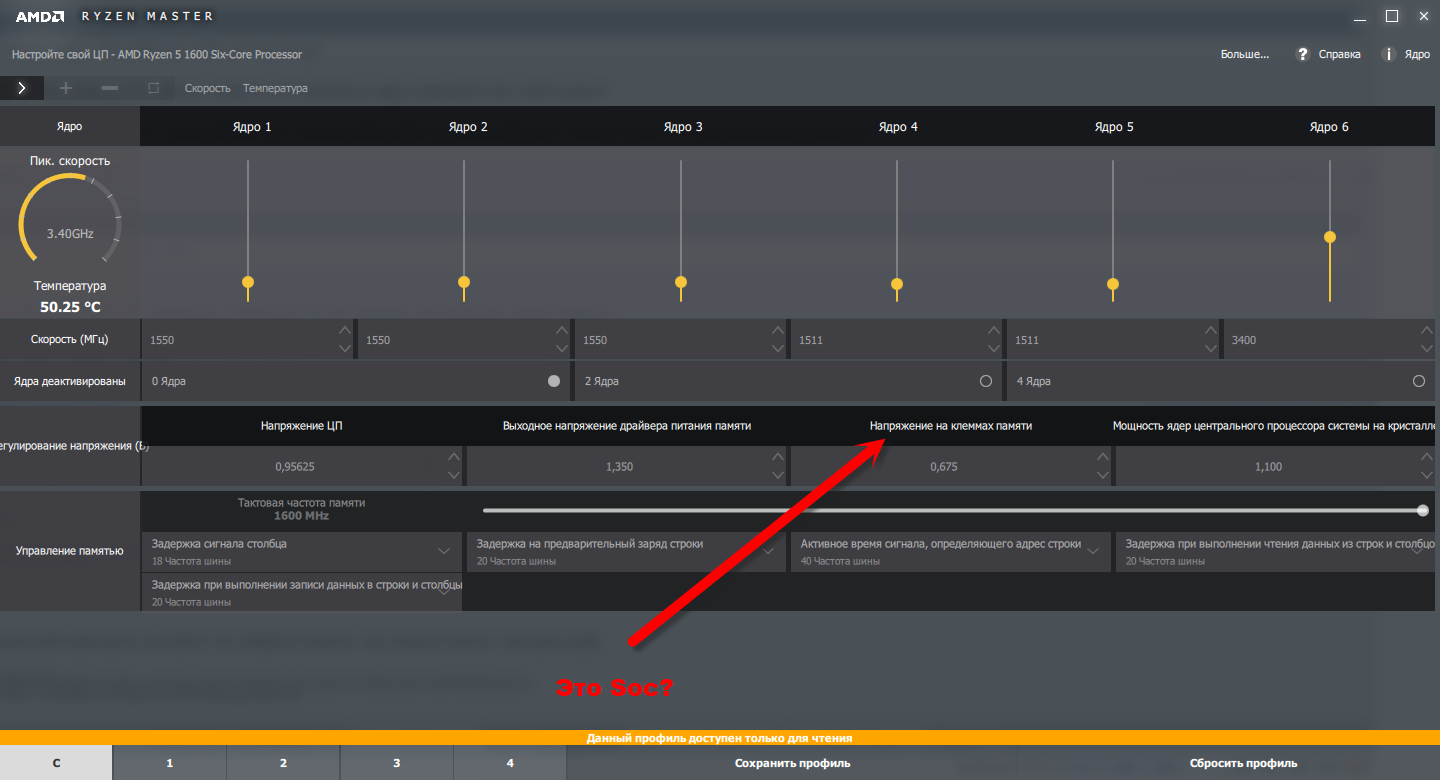The height and width of the screenshot is (780, 1440).
Task: Click the Ядро 6 speed slider handle
Action: pyautogui.click(x=1330, y=237)
